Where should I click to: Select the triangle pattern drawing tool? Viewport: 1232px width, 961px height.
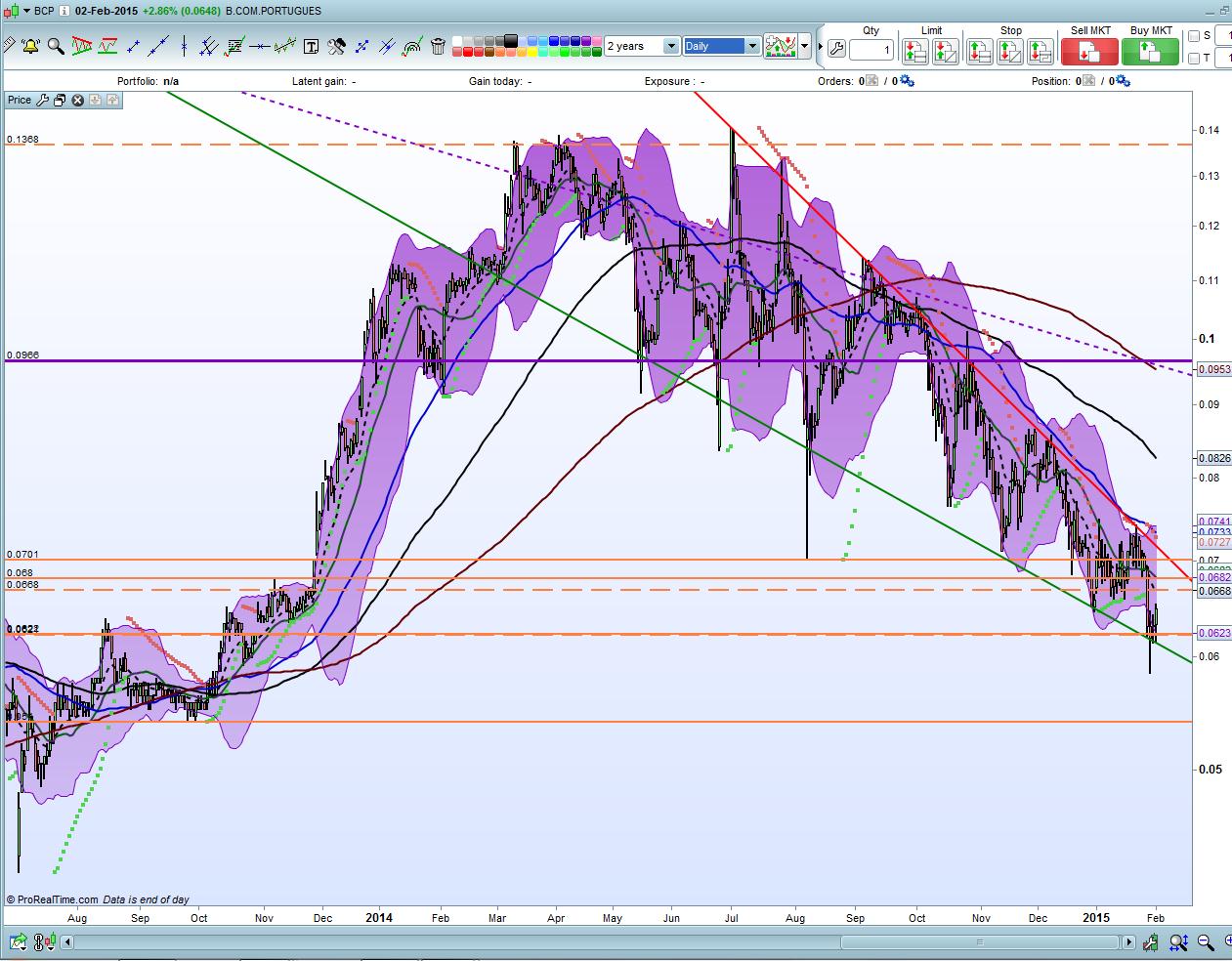[81, 46]
